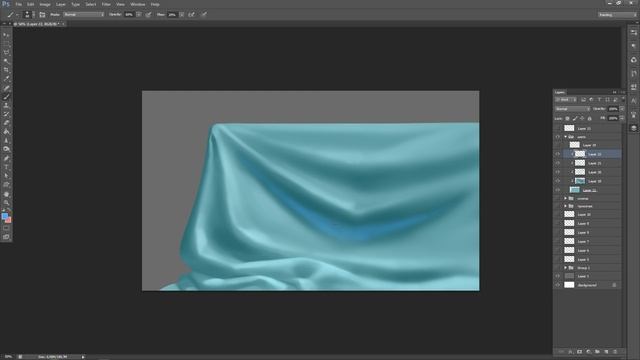The image size is (640, 360).
Task: Select the Path Selection tool
Action: pyautogui.click(x=6, y=176)
